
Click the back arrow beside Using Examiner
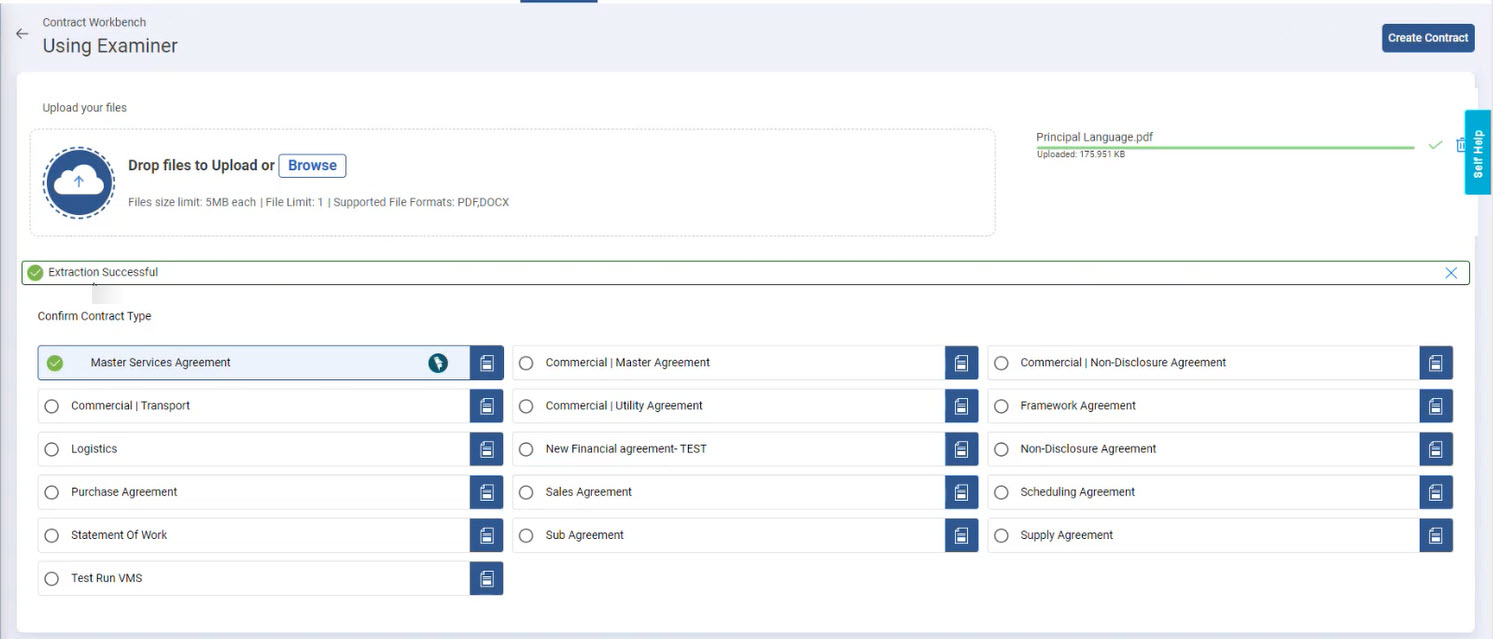coord(22,34)
